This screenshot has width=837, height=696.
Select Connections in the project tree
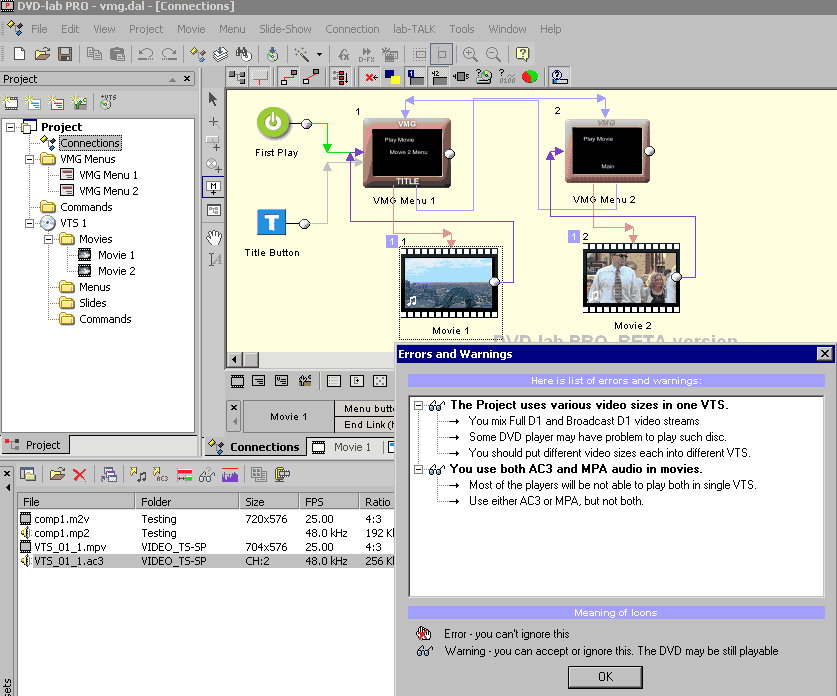coord(90,143)
